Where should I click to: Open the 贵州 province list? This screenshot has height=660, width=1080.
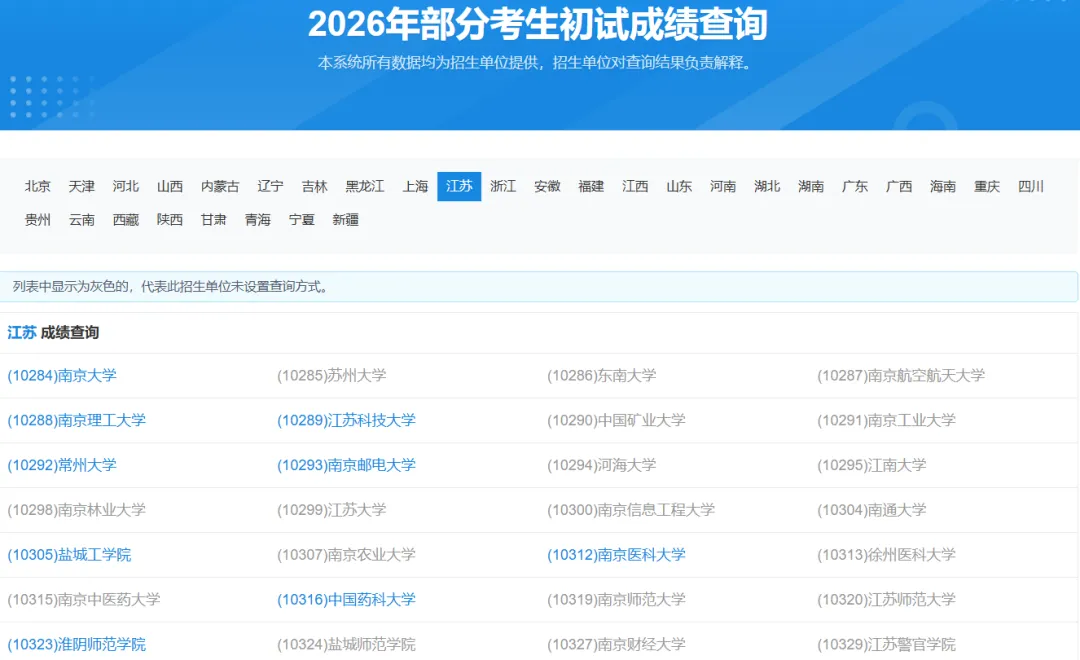click(x=38, y=220)
